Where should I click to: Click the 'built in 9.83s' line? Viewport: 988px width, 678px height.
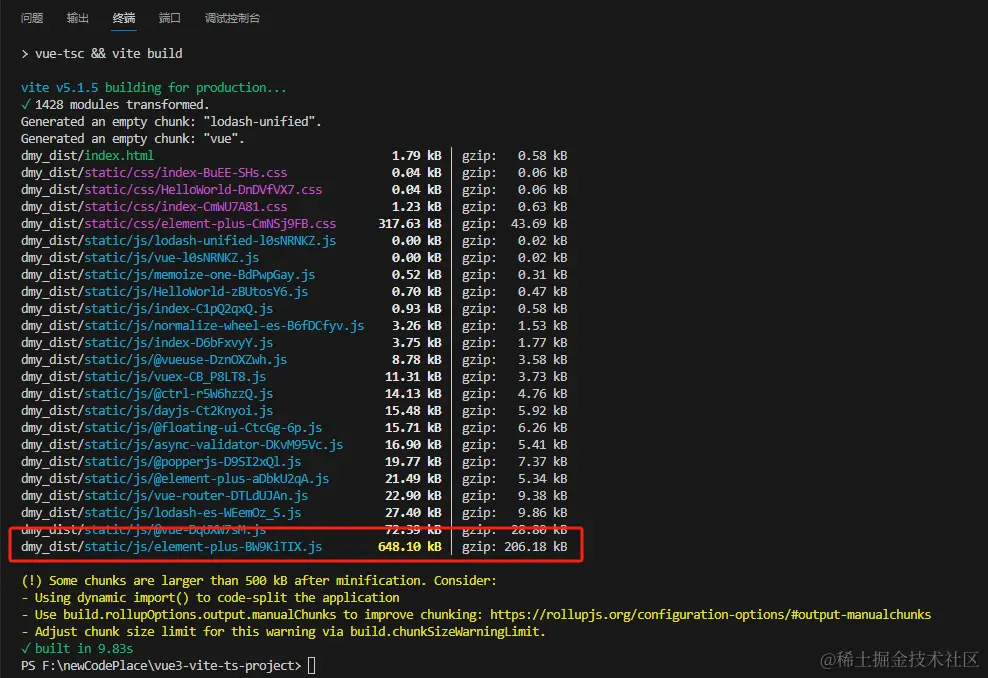pyautogui.click(x=77, y=649)
